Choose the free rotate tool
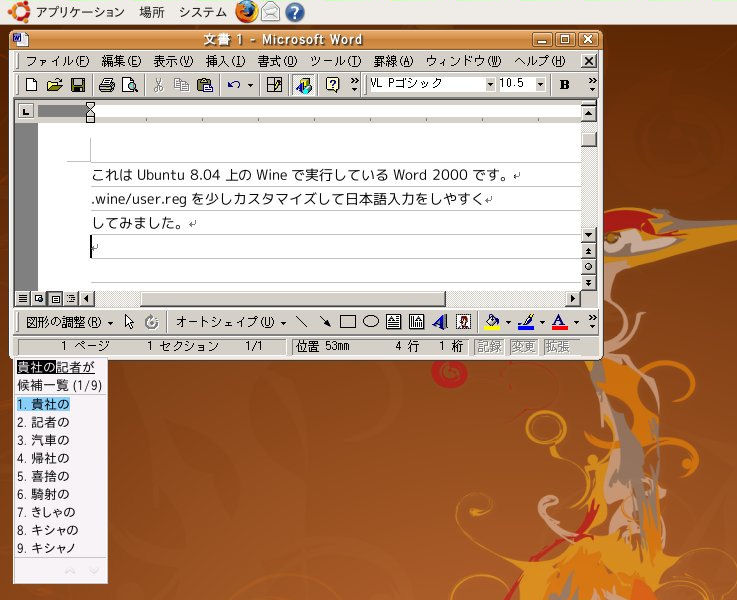 [151, 322]
